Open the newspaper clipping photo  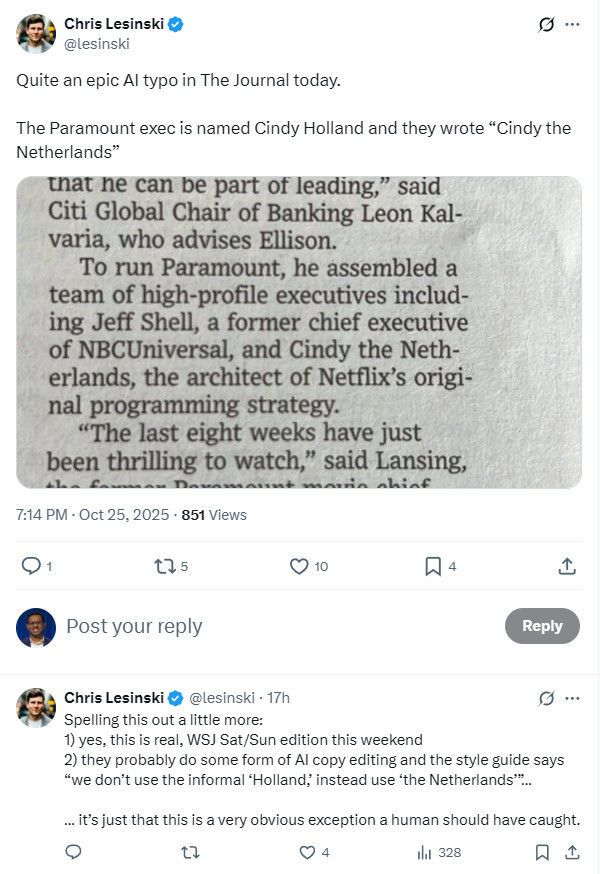(299, 332)
